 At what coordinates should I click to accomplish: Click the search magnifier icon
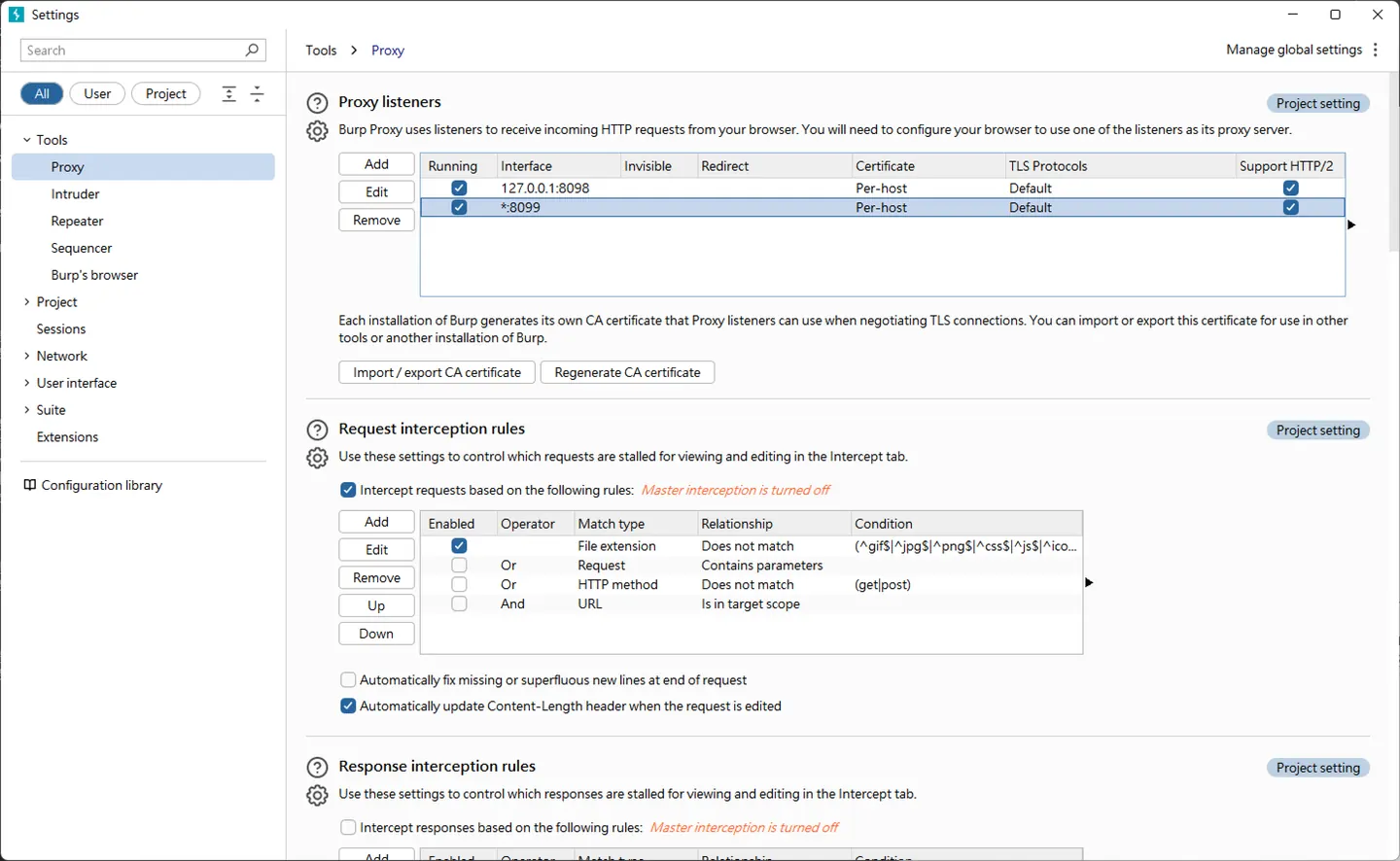[x=252, y=50]
